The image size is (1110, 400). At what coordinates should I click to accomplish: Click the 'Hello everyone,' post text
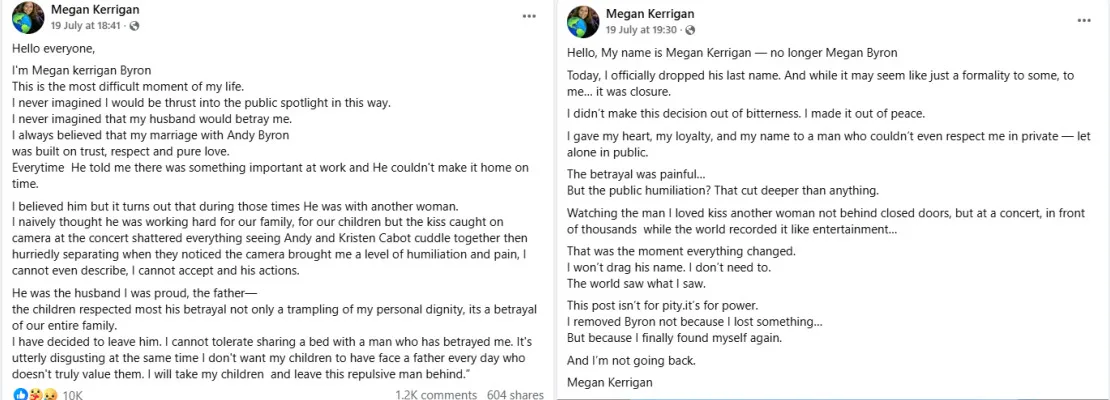(55, 47)
